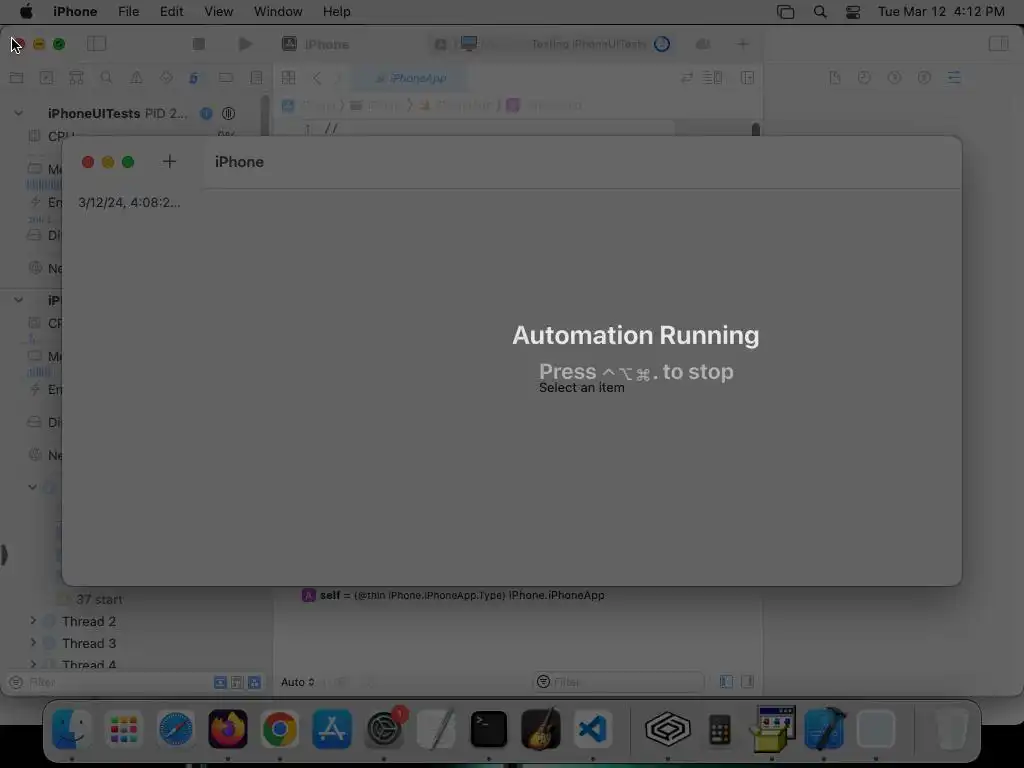This screenshot has width=1024, height=768.
Task: Open the Test navigator diamond icon
Action: (167, 78)
